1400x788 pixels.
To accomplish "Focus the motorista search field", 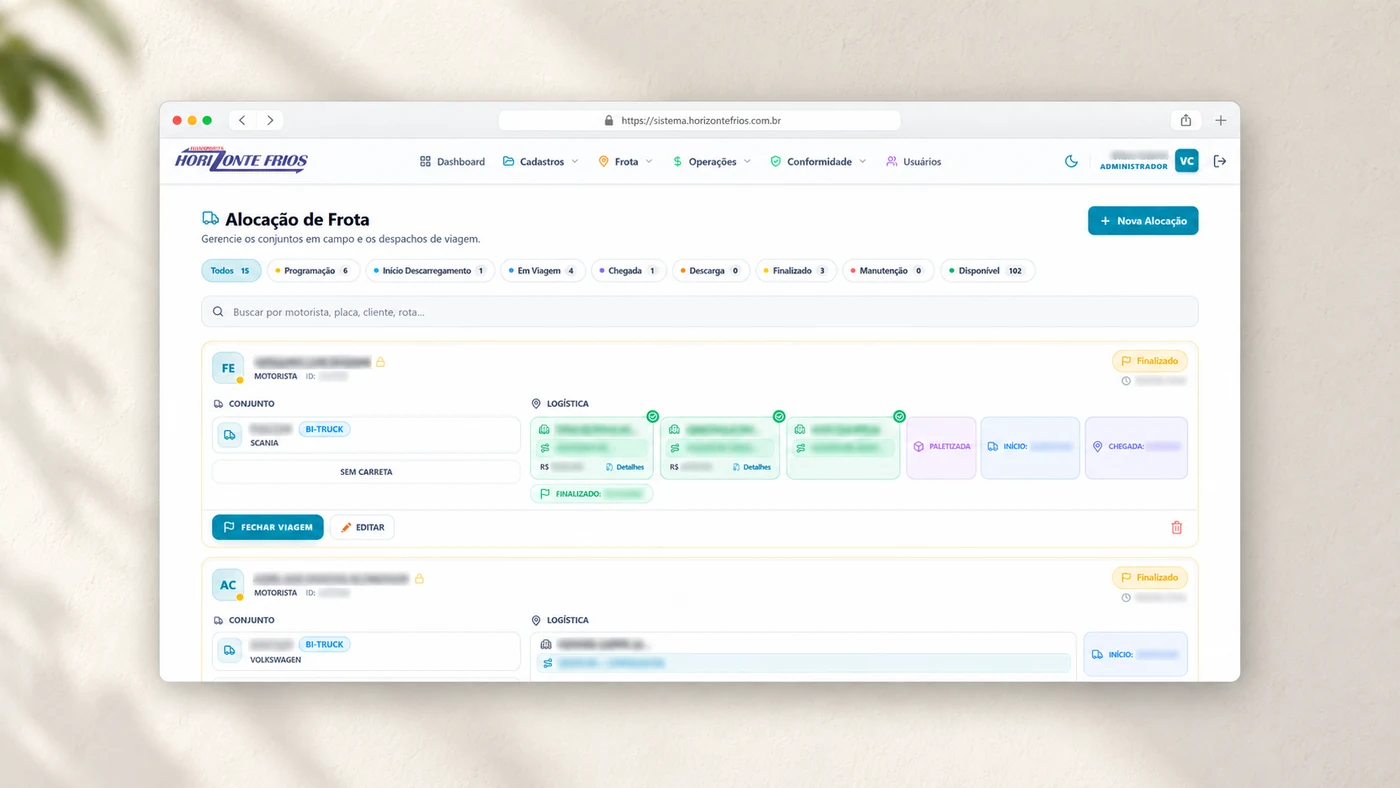I will [700, 312].
